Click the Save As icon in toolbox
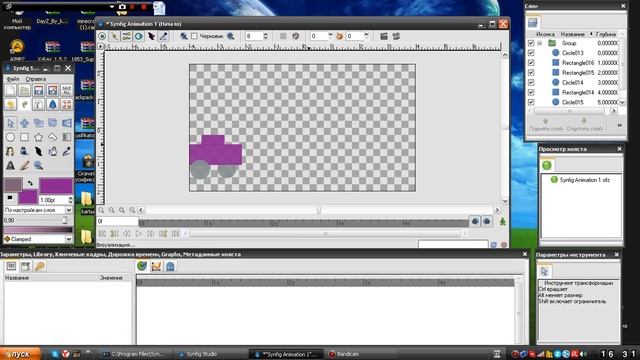The height and width of the screenshot is (360, 640). pyautogui.click(x=53, y=90)
